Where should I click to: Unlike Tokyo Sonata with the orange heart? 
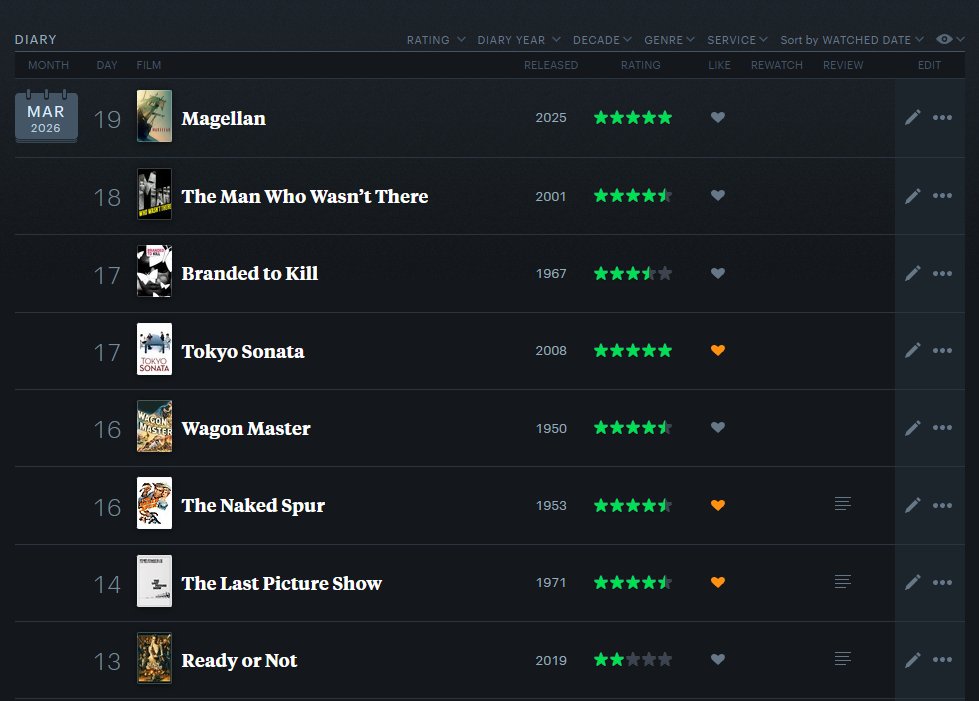(x=718, y=350)
